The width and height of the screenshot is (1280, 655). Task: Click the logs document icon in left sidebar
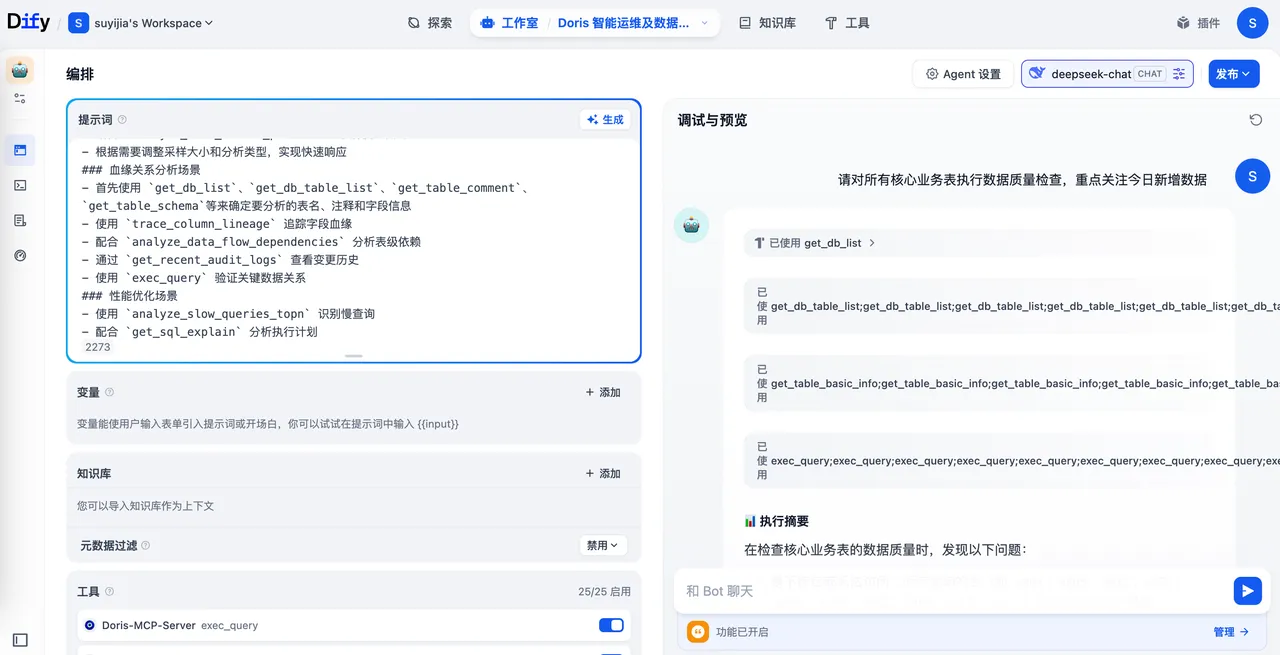20,220
